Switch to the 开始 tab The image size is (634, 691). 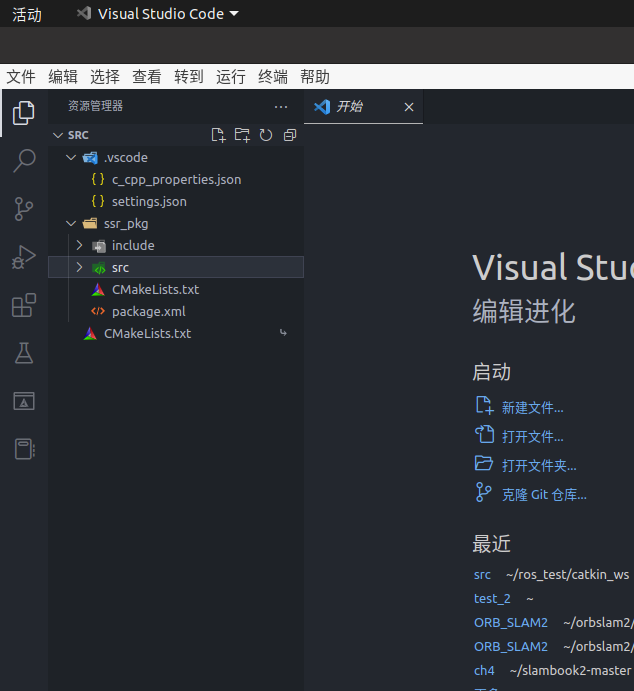(363, 107)
